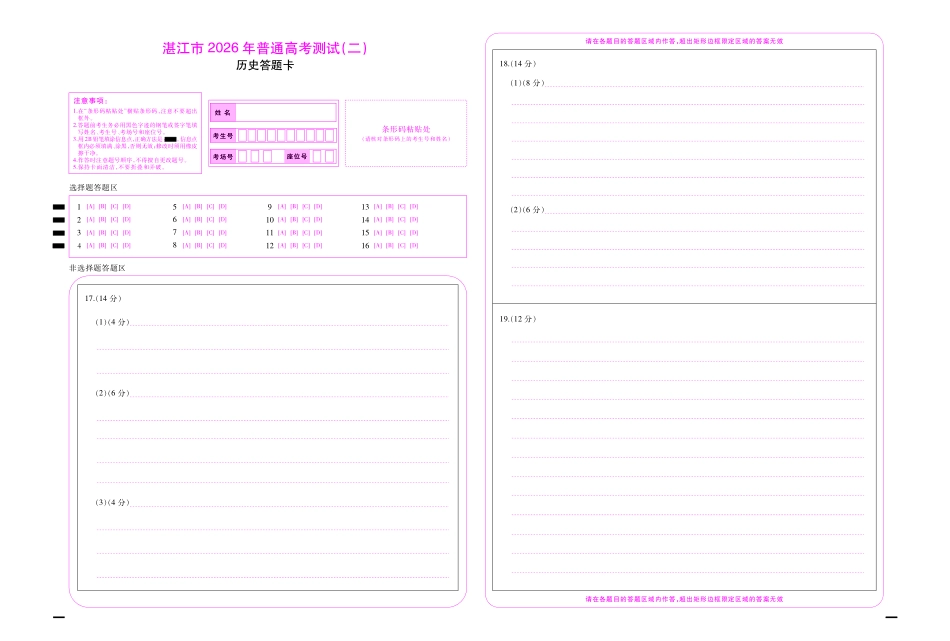Click the last 考生号 digit box

click(x=330, y=136)
